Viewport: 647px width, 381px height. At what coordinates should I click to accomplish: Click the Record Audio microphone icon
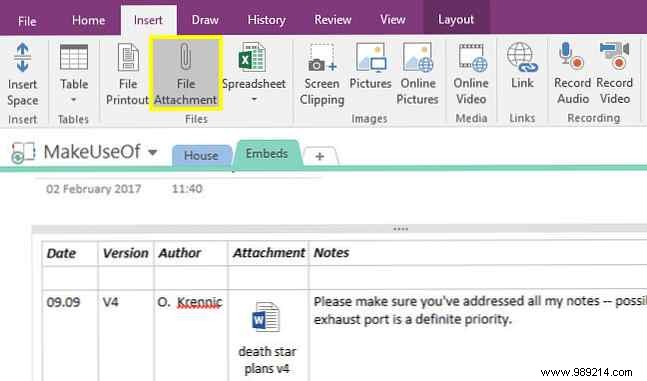coord(571,56)
